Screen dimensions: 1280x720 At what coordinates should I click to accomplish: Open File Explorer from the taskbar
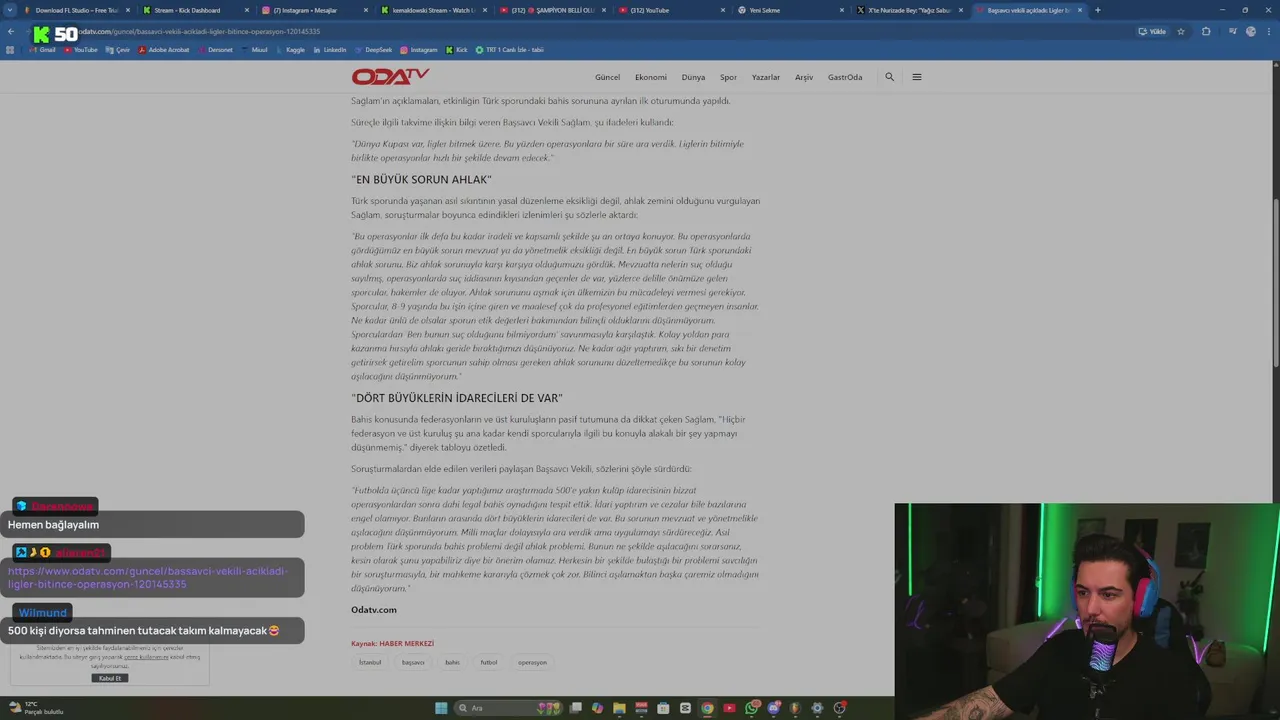(x=619, y=708)
